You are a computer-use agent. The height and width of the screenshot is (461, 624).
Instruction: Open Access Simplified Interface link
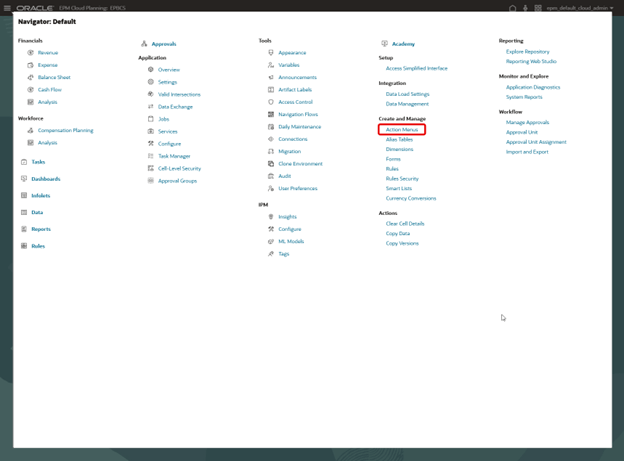pyautogui.click(x=416, y=68)
